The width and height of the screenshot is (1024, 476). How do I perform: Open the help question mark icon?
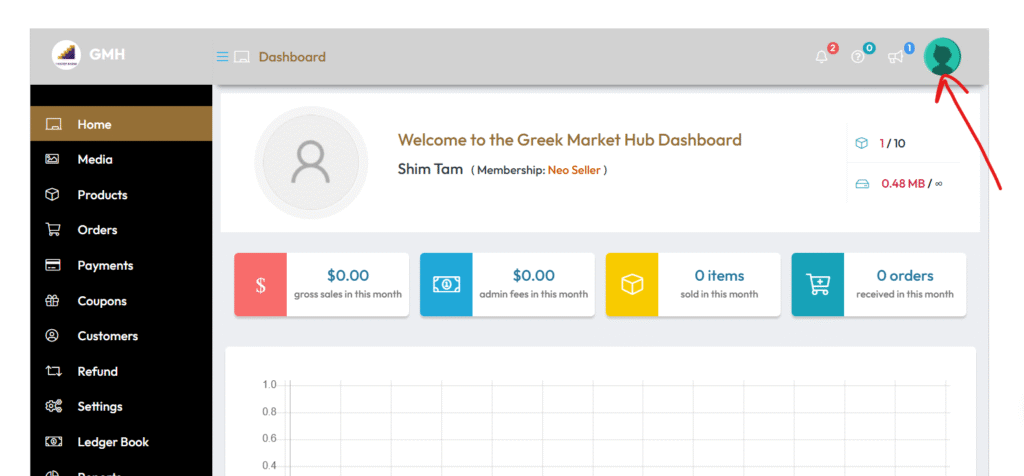[x=858, y=57]
